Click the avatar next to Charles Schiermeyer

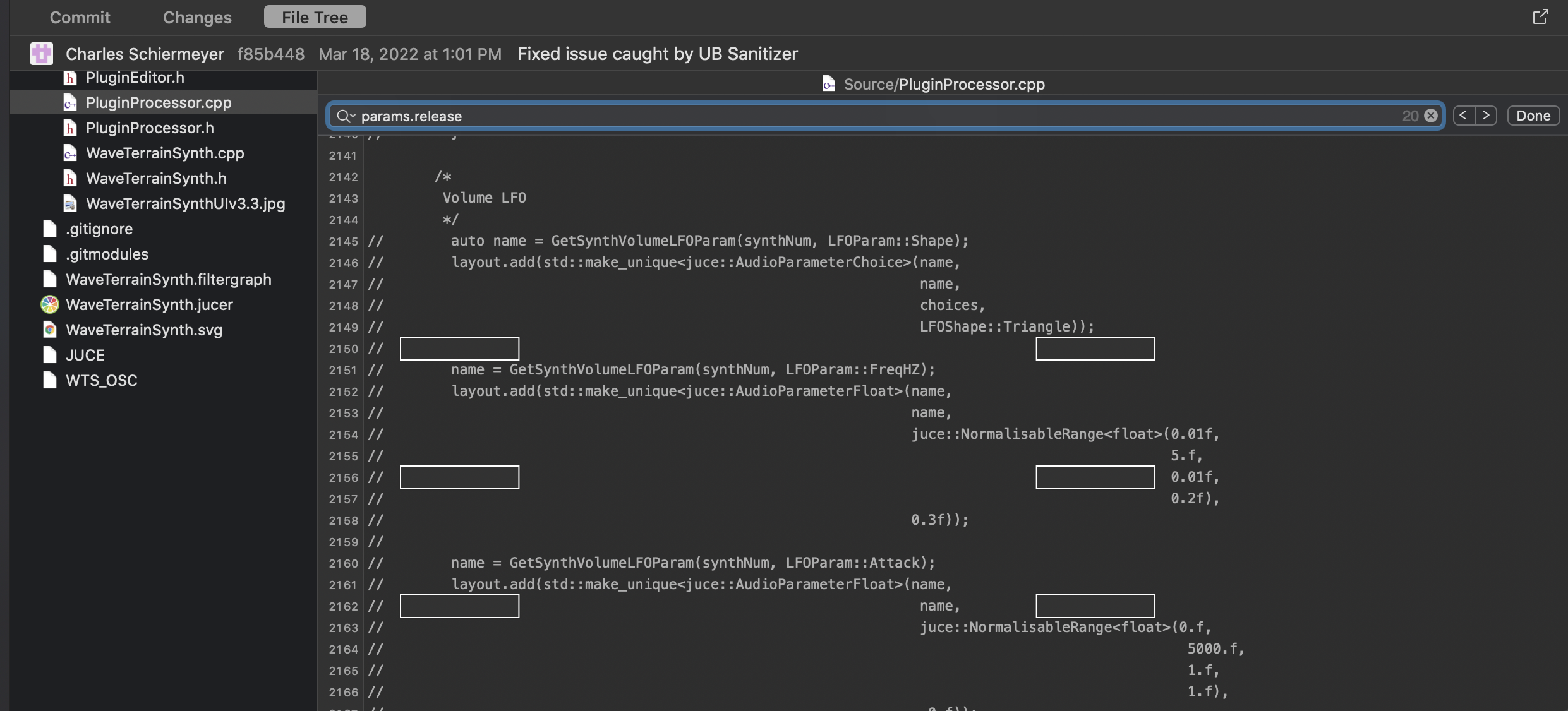click(42, 54)
